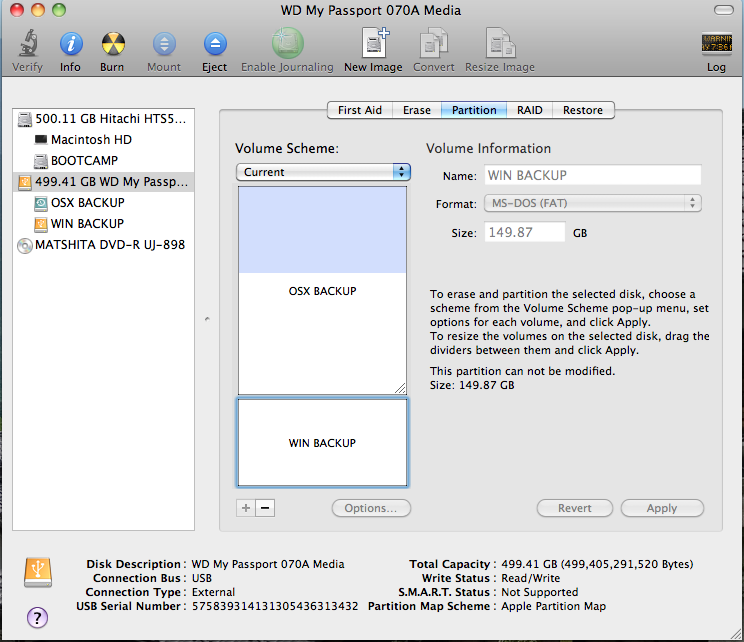The image size is (744, 642).
Task: Click the sidebar splitter handle dot
Action: pyautogui.click(x=207, y=319)
